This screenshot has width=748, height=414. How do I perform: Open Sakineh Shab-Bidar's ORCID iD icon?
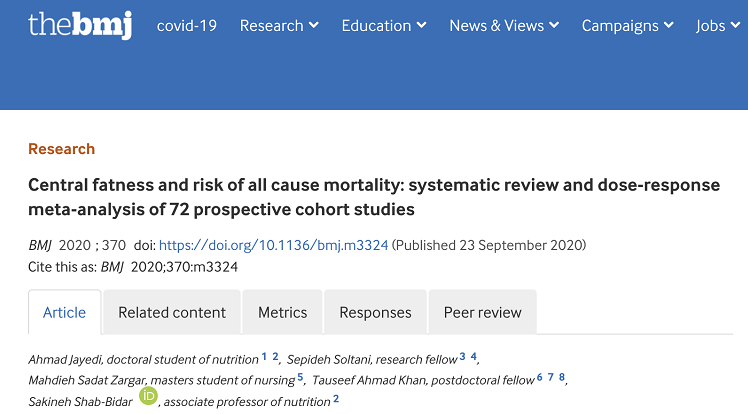pyautogui.click(x=148, y=396)
